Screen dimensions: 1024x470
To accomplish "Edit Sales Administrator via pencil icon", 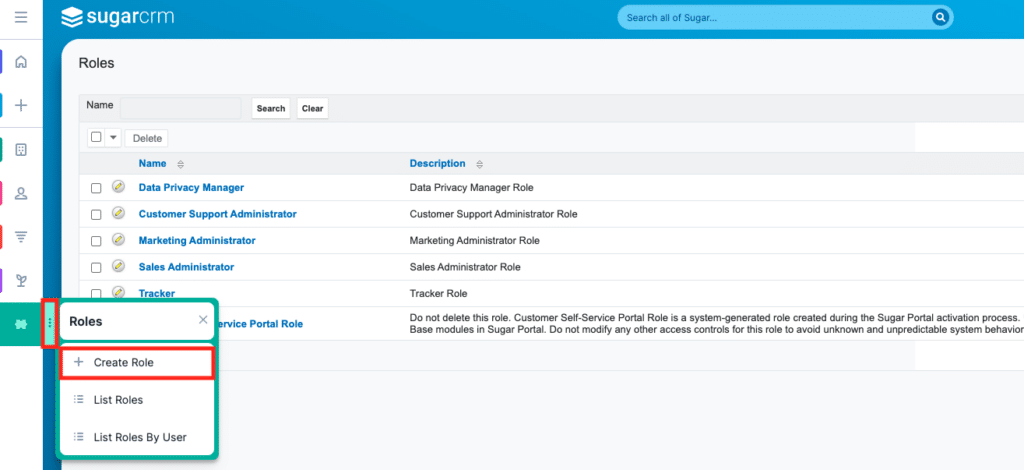I will tap(118, 266).
